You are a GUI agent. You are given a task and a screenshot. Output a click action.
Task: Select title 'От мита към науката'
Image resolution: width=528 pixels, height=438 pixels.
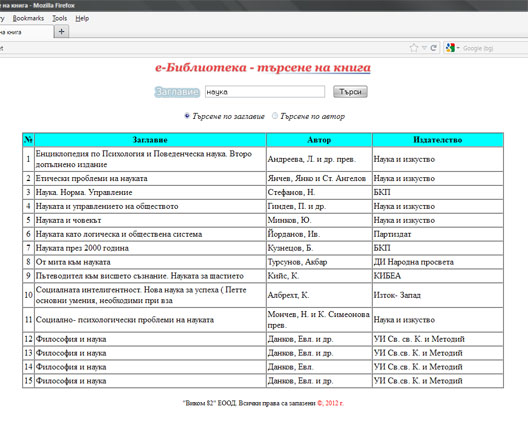[x=73, y=262]
